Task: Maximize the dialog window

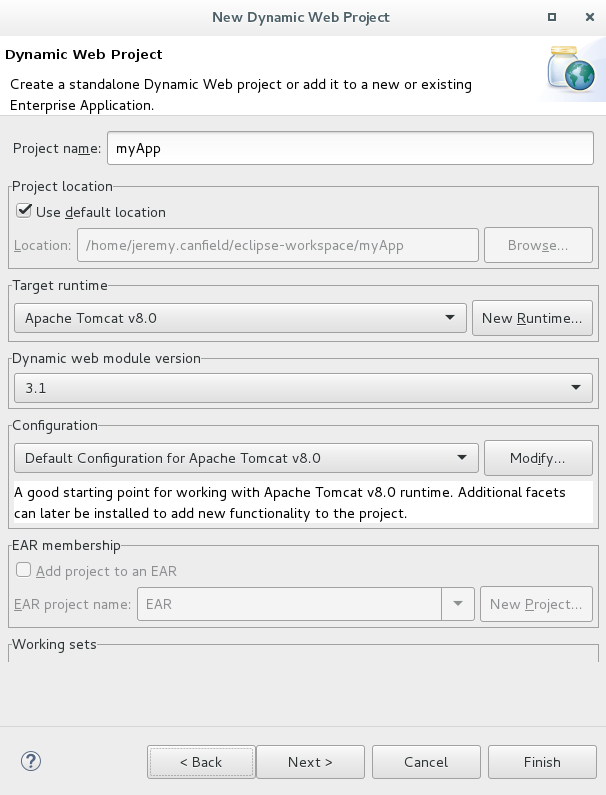Action: click(552, 17)
